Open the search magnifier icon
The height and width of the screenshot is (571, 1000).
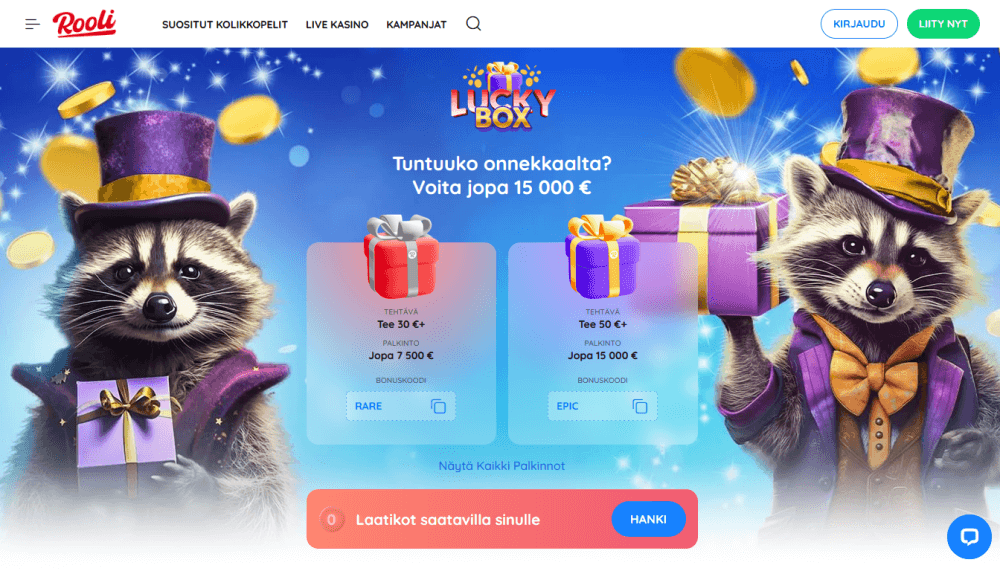[x=473, y=24]
